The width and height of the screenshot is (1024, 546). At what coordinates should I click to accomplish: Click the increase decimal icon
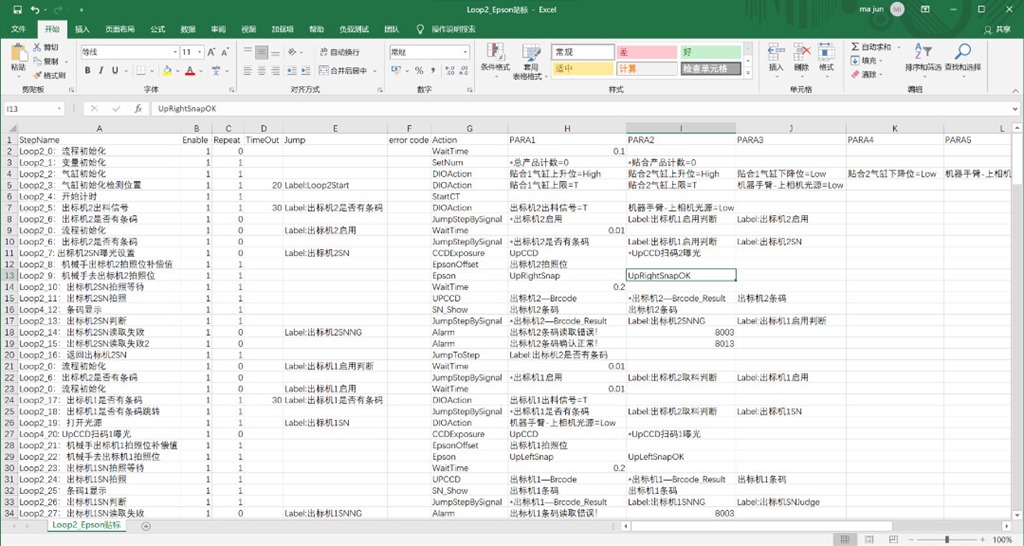pos(451,71)
